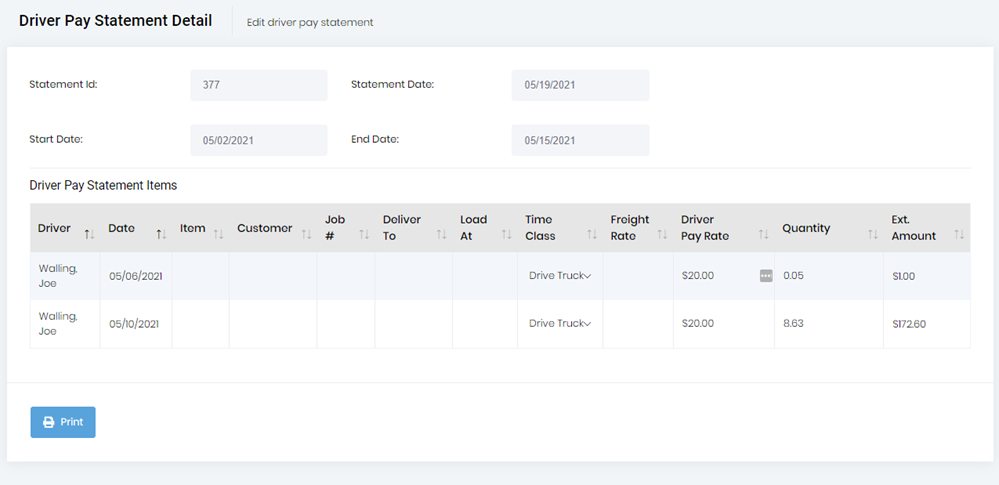Click the End Date field 05/15/2021
This screenshot has height=485, width=999.
(x=580, y=140)
